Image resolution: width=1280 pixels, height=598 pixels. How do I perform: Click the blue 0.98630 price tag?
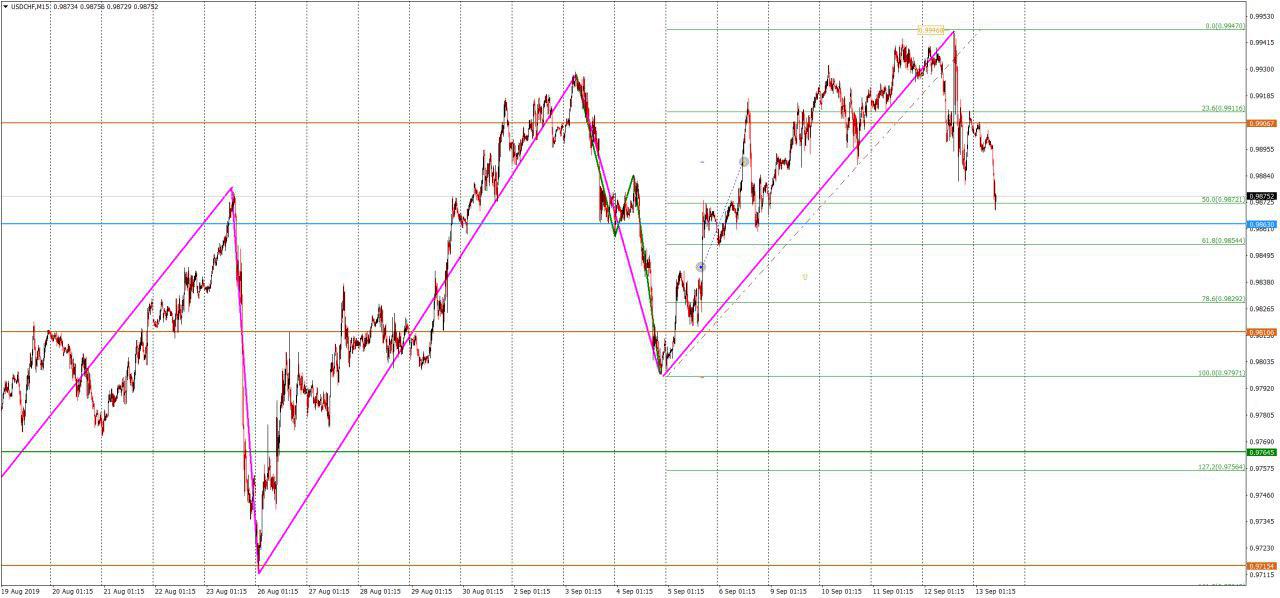pyautogui.click(x=1262, y=224)
